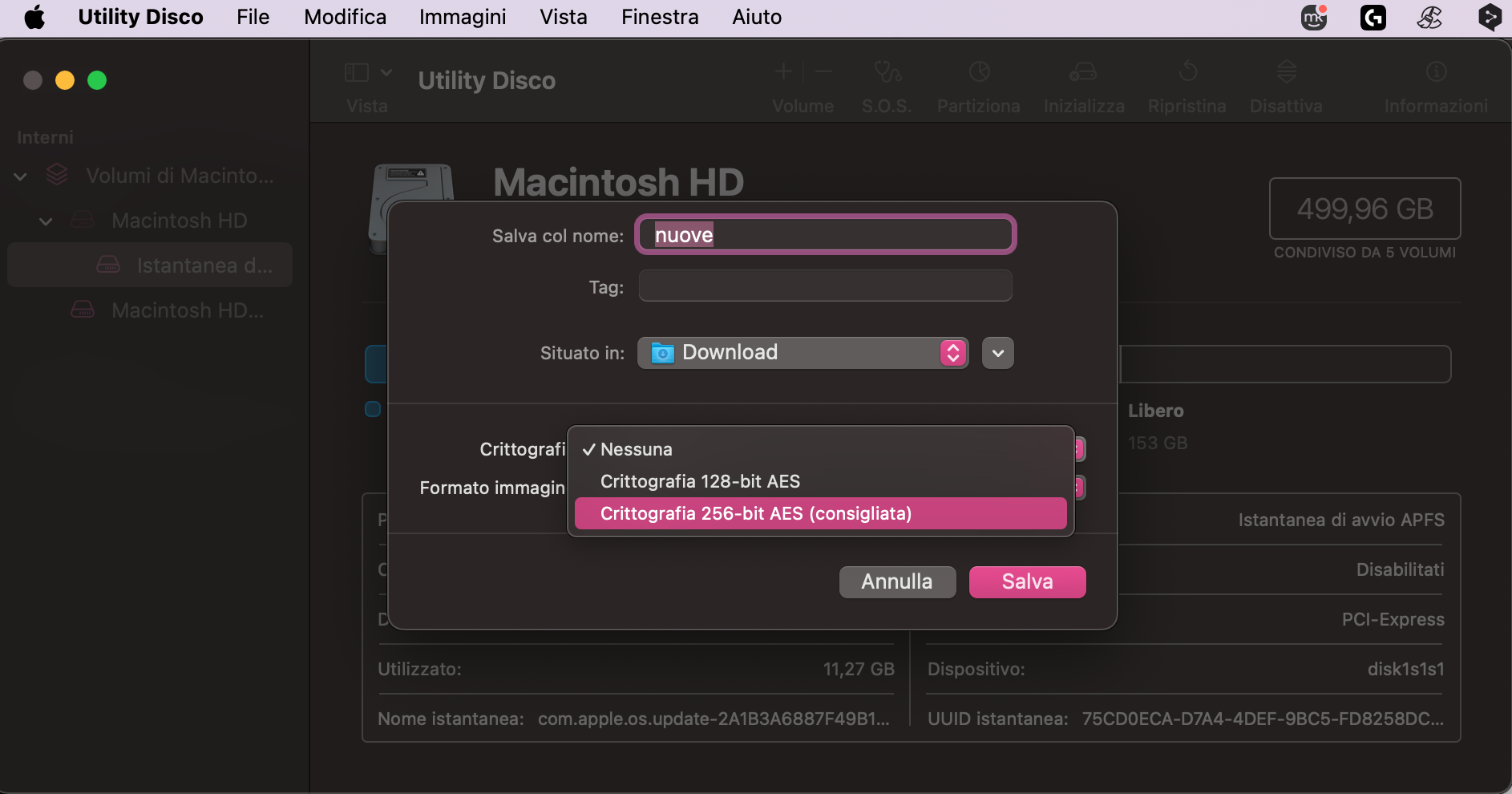Open the Apple menu
The image size is (1512, 794).
point(34,17)
